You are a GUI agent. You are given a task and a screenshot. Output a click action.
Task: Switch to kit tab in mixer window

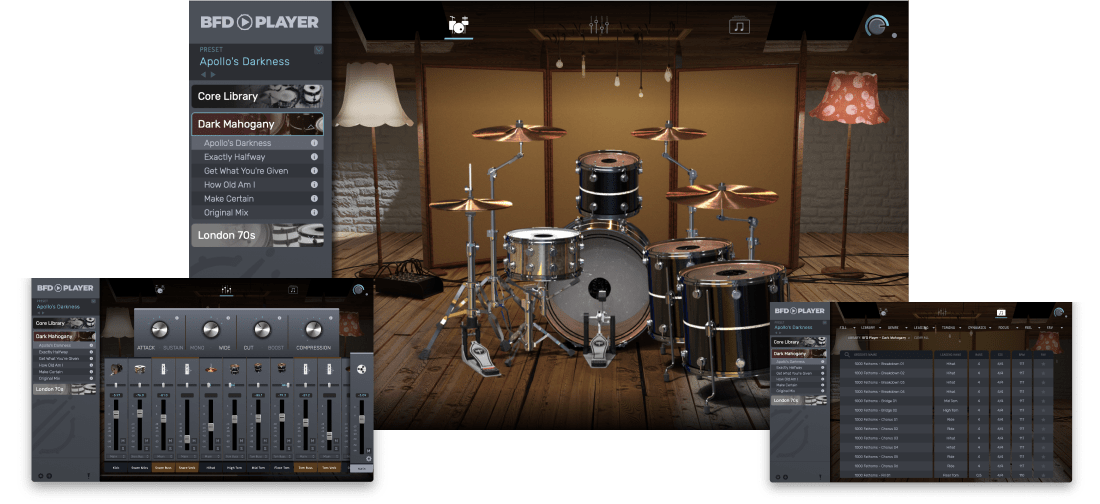159,289
